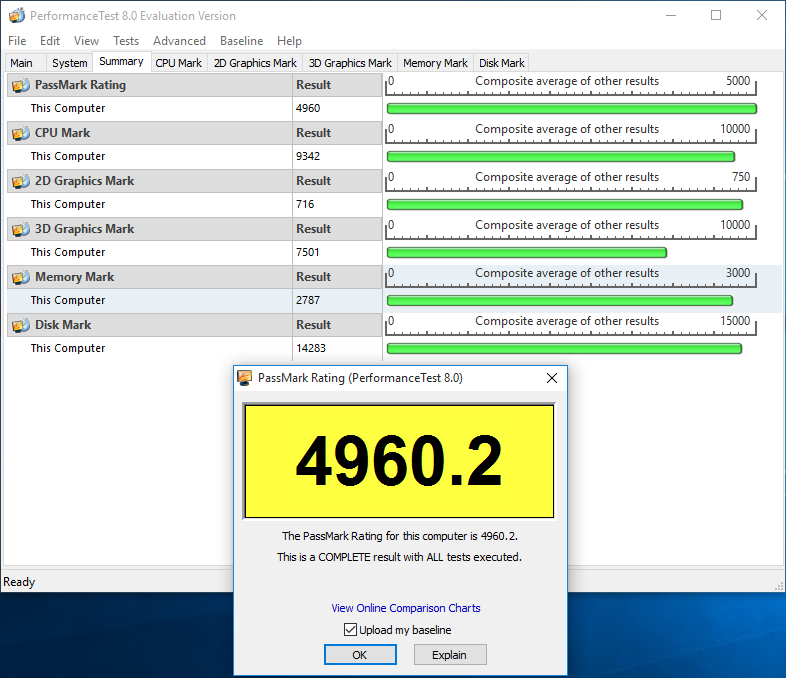This screenshot has width=786, height=678.
Task: Switch to the Memory Mark tab
Action: [x=435, y=63]
